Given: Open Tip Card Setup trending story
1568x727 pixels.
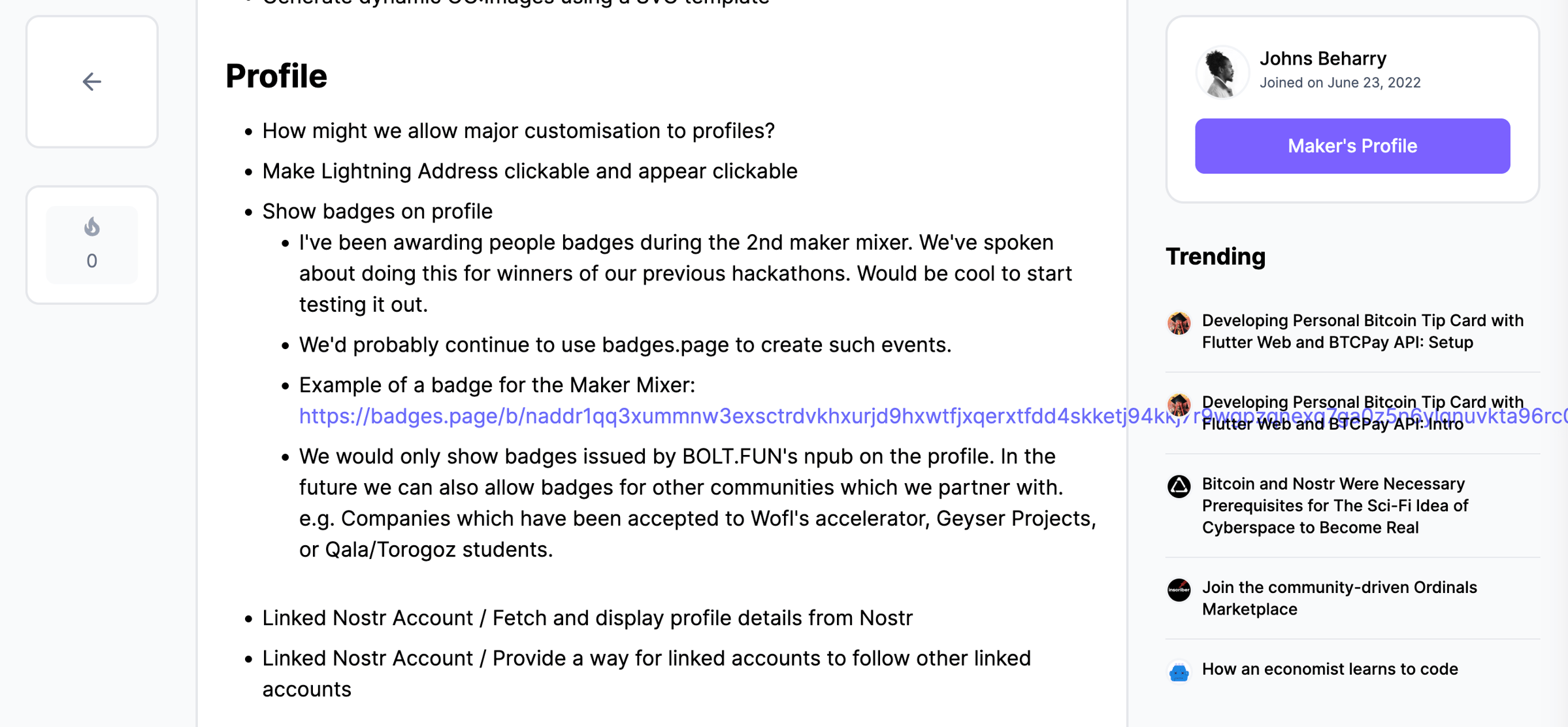Looking at the screenshot, I should click(1362, 331).
